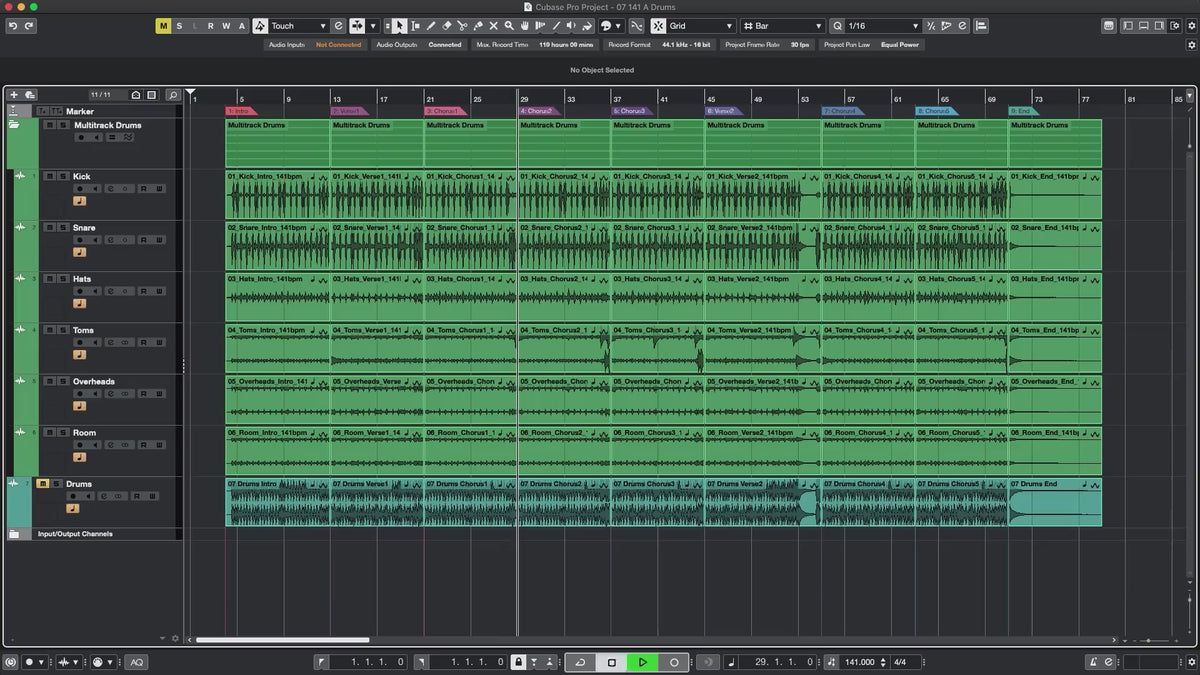Viewport: 1200px width, 675px height.
Task: Select the Object Selection arrow tool
Action: pyautogui.click(x=399, y=25)
